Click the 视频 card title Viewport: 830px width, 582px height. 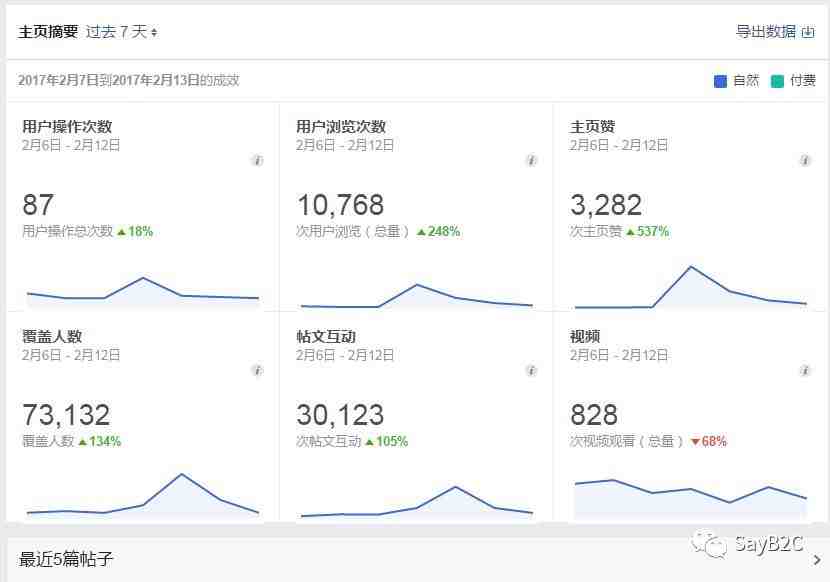585,336
